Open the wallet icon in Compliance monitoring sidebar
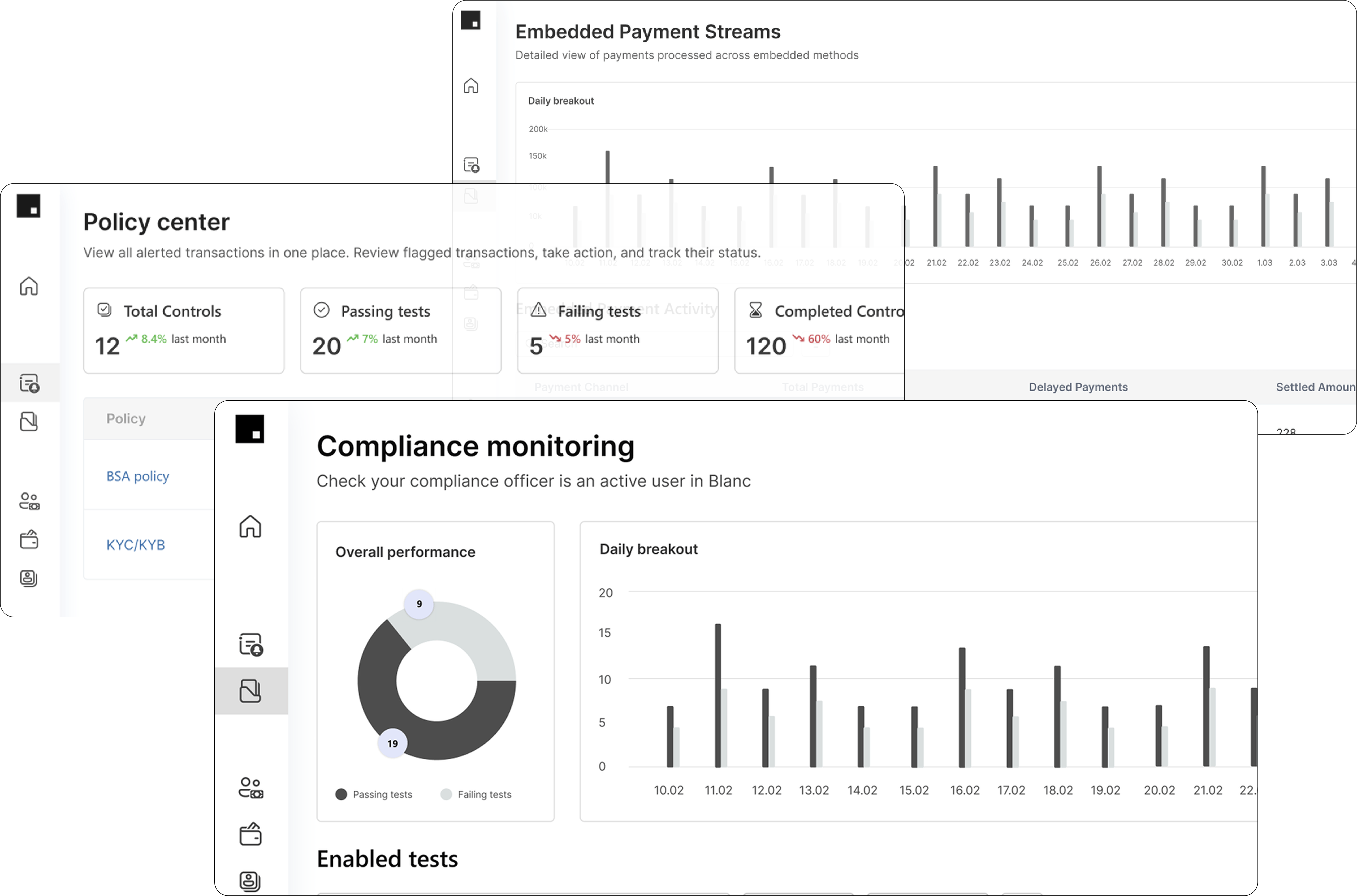Screen dimensions: 1357x896 (250, 834)
